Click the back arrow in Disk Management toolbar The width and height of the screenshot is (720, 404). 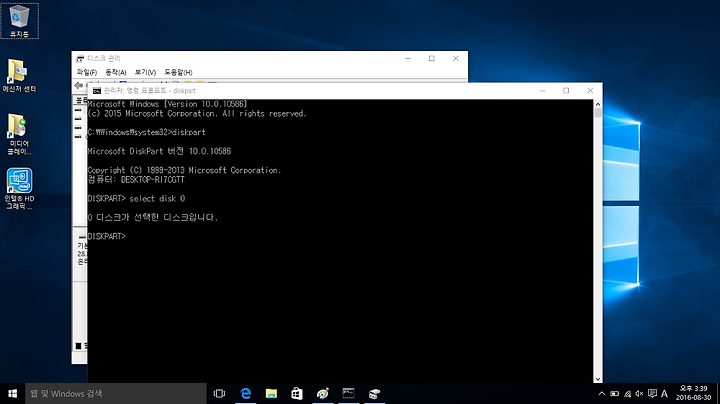[79, 85]
